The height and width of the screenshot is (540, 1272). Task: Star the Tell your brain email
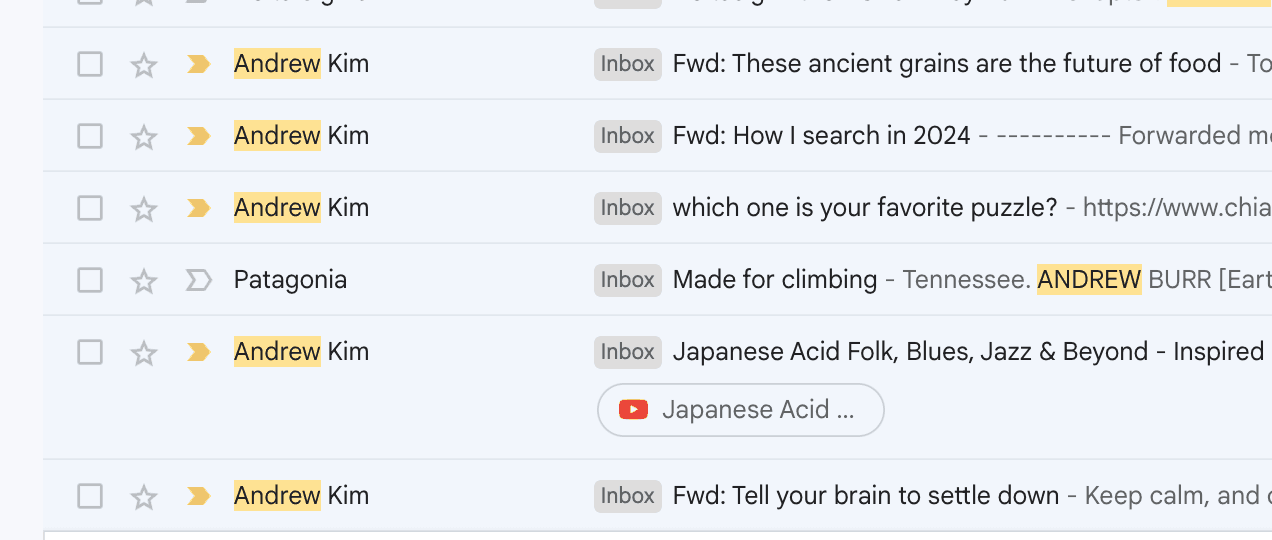click(144, 497)
